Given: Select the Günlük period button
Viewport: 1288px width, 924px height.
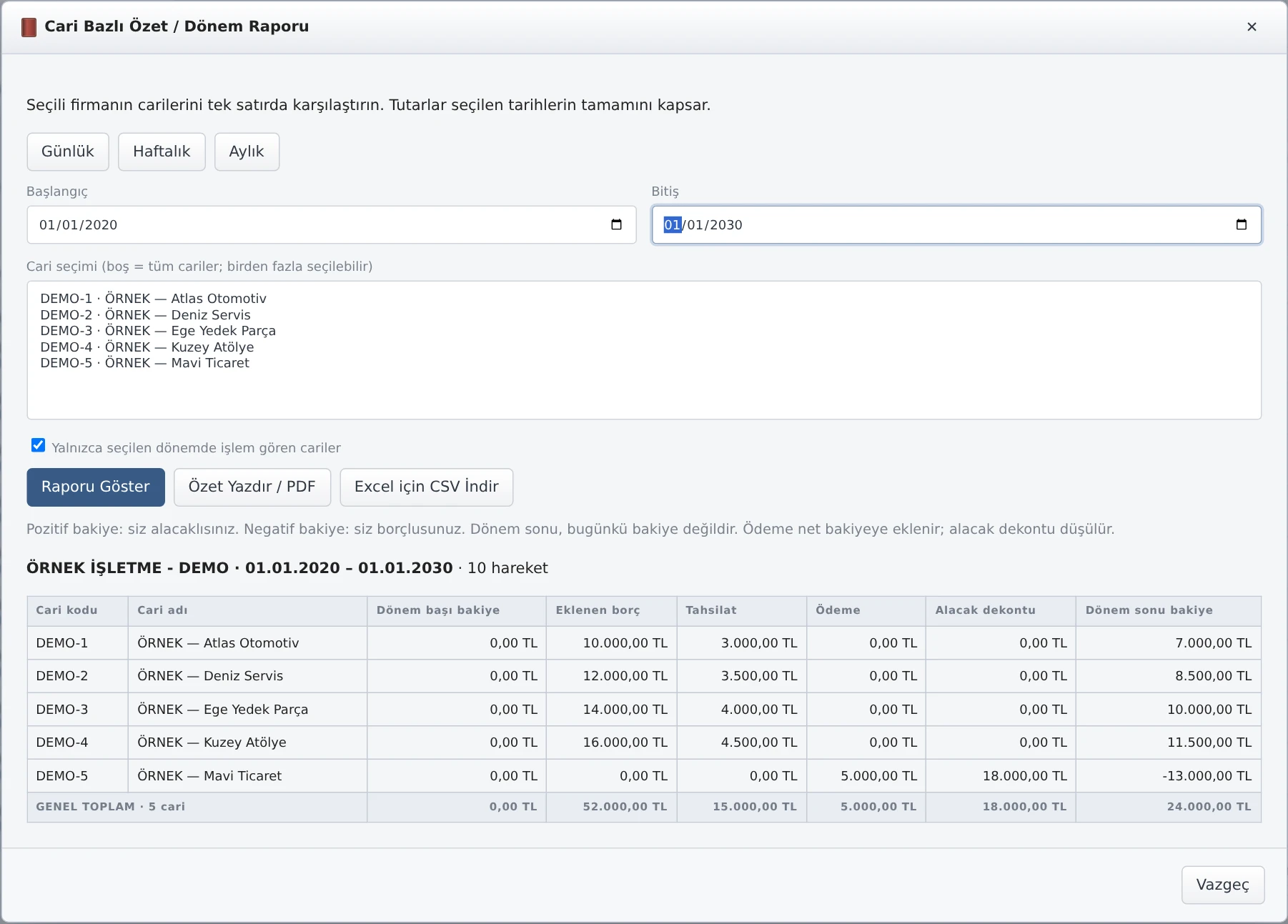Looking at the screenshot, I should pos(68,151).
